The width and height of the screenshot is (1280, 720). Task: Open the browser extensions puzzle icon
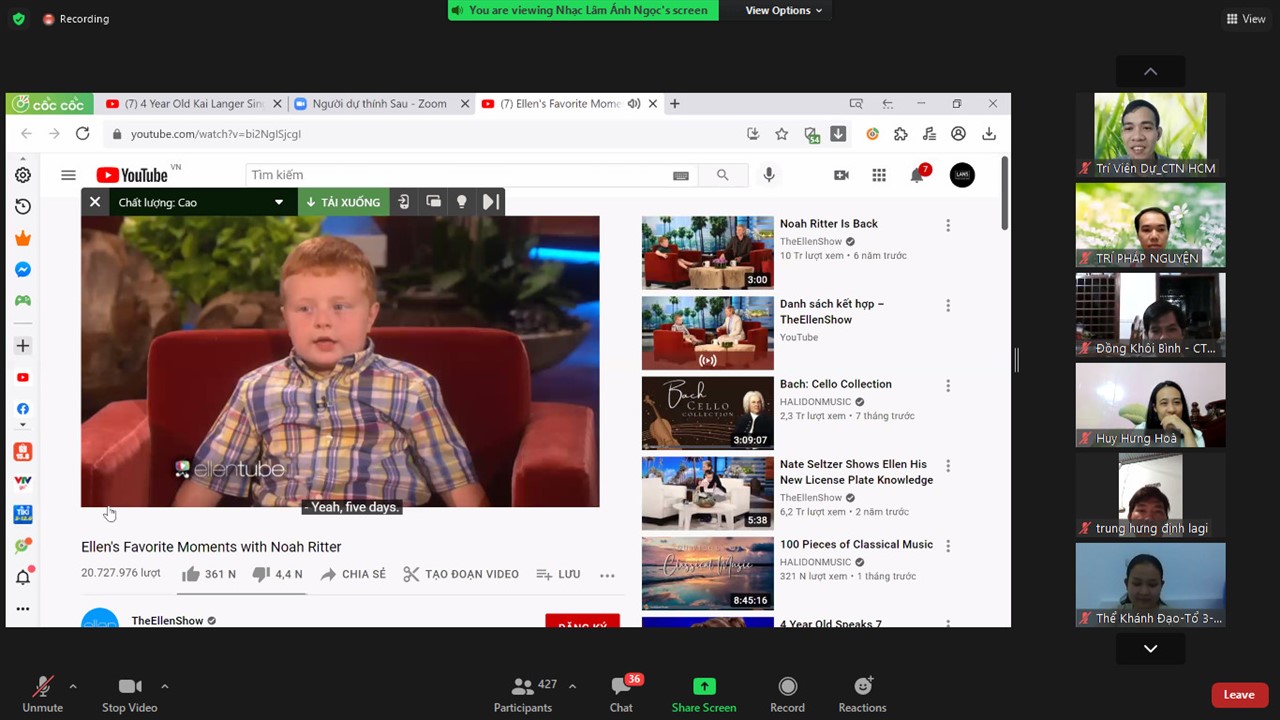coord(901,134)
